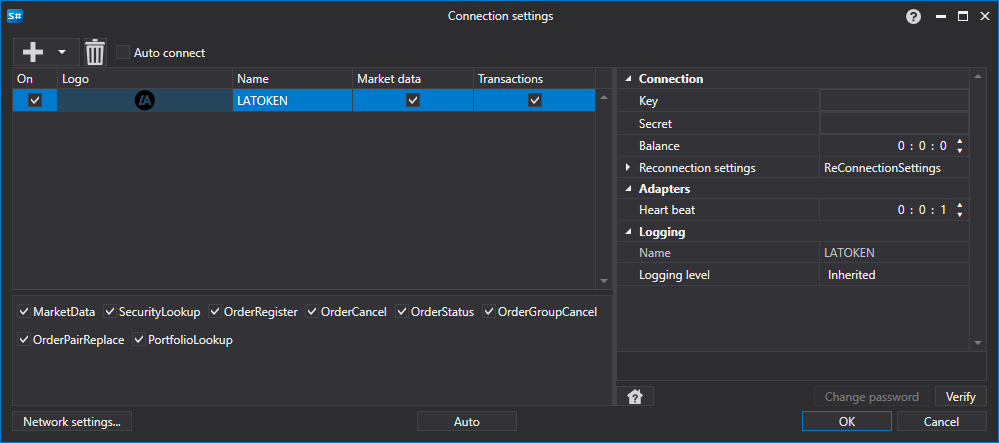Close the Connection settings window
This screenshot has width=999, height=443.
point(984,17)
